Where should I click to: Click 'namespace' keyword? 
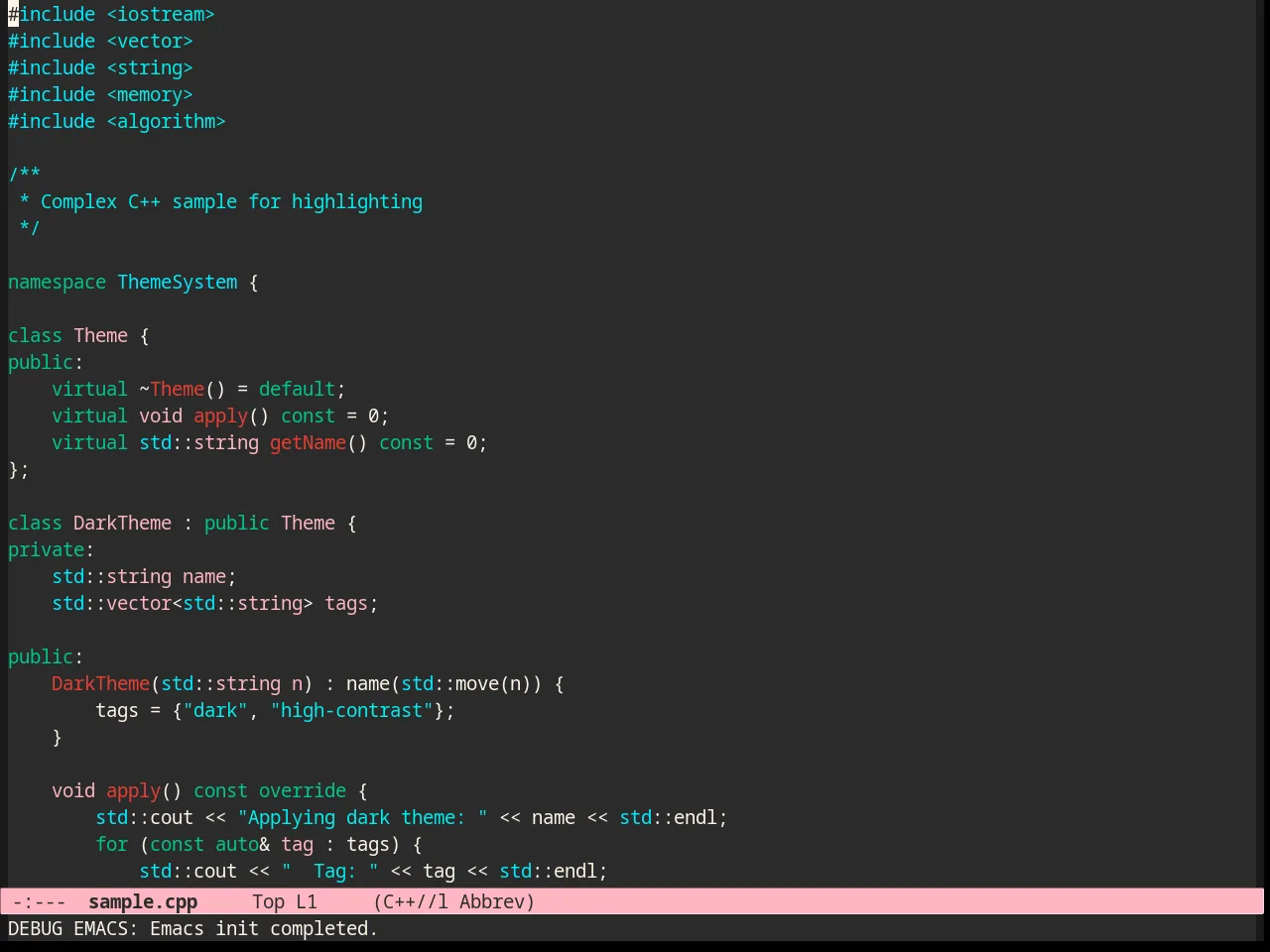tap(57, 282)
